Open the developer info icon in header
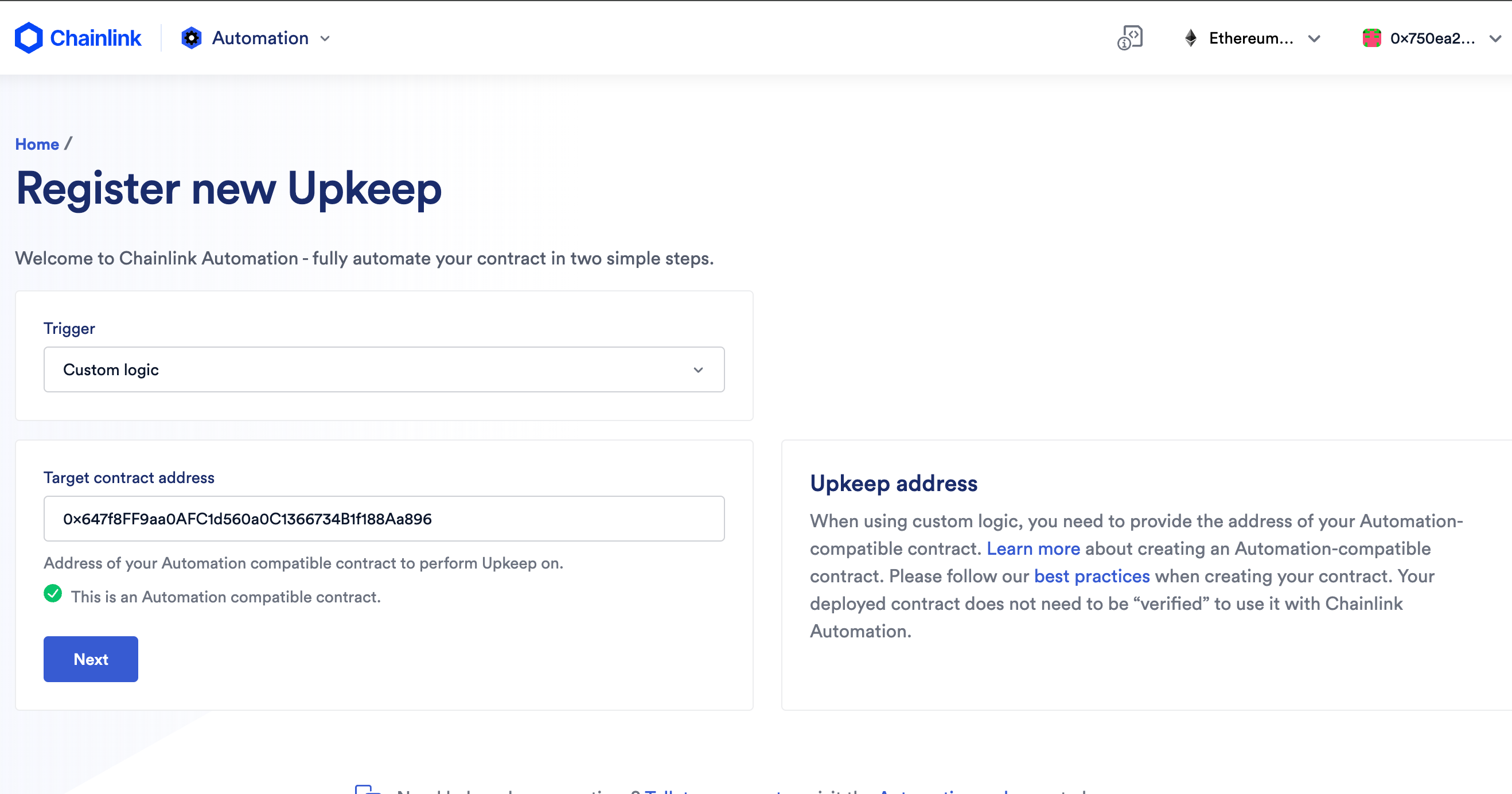 click(1130, 38)
